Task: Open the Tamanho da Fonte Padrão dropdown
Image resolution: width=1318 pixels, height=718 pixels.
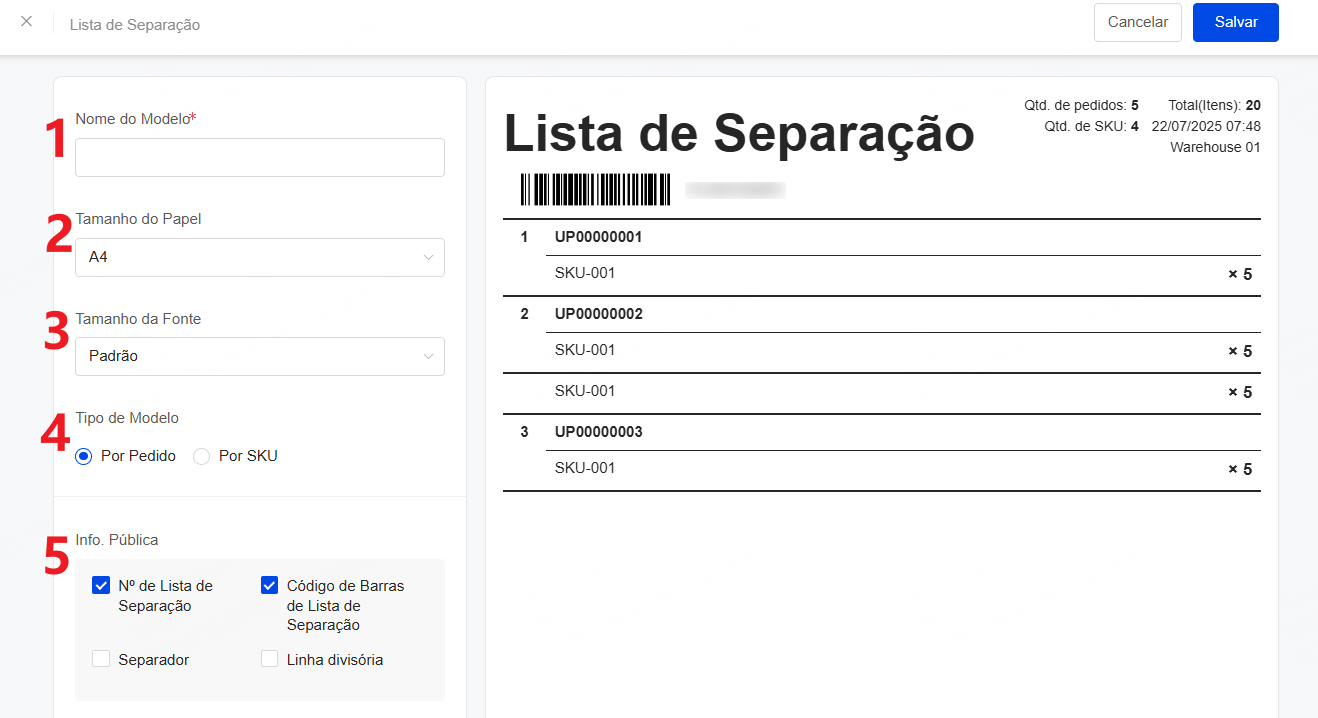Action: click(260, 356)
